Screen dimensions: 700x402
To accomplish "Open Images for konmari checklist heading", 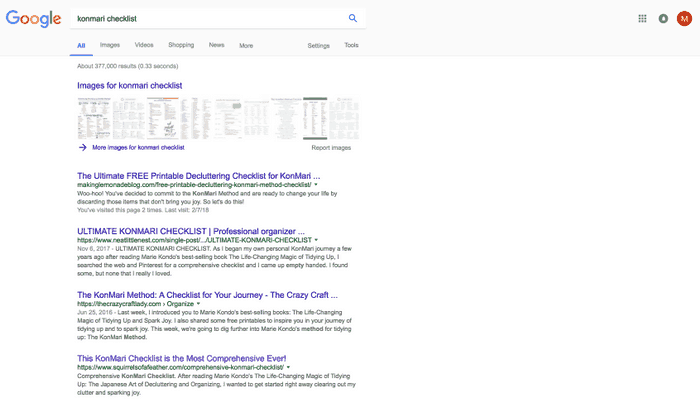I will tap(129, 85).
